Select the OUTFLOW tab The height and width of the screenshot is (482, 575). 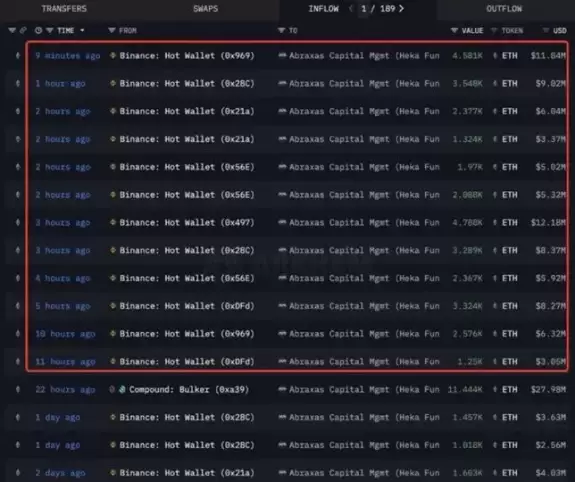point(504,8)
